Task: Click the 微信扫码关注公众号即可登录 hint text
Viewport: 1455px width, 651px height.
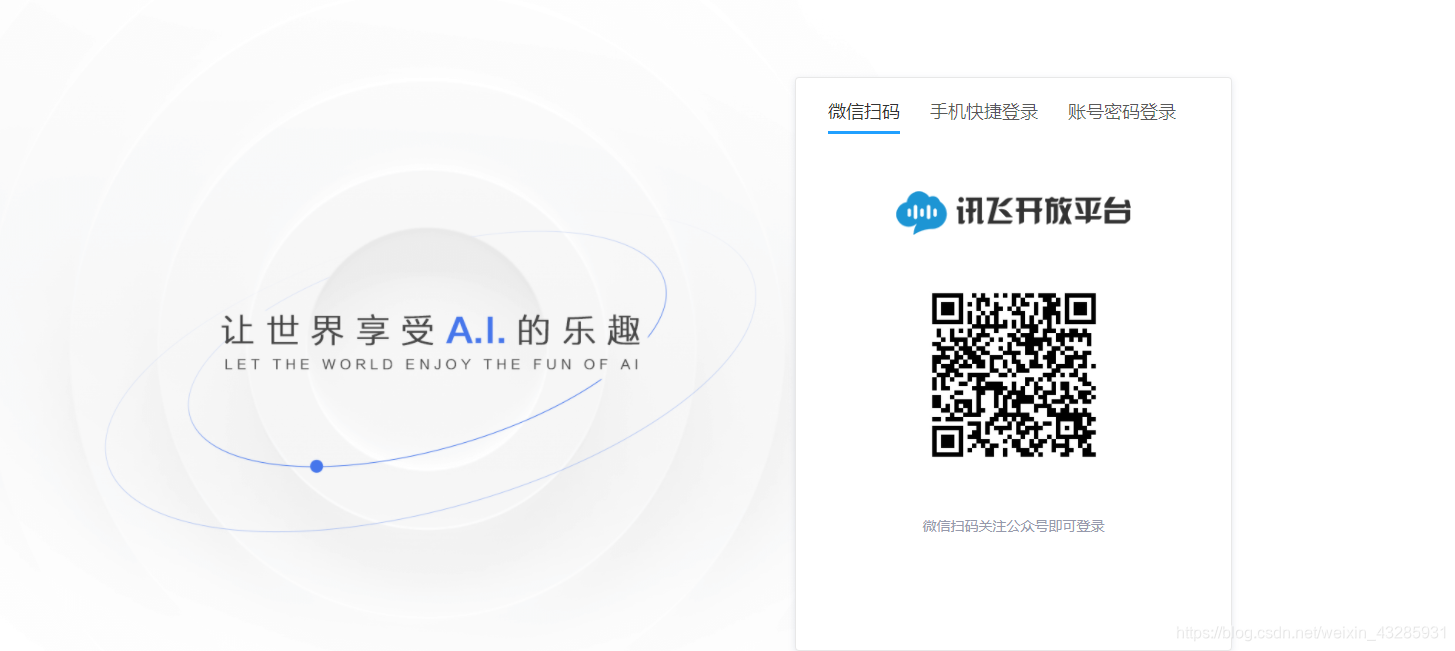Action: click(1013, 526)
